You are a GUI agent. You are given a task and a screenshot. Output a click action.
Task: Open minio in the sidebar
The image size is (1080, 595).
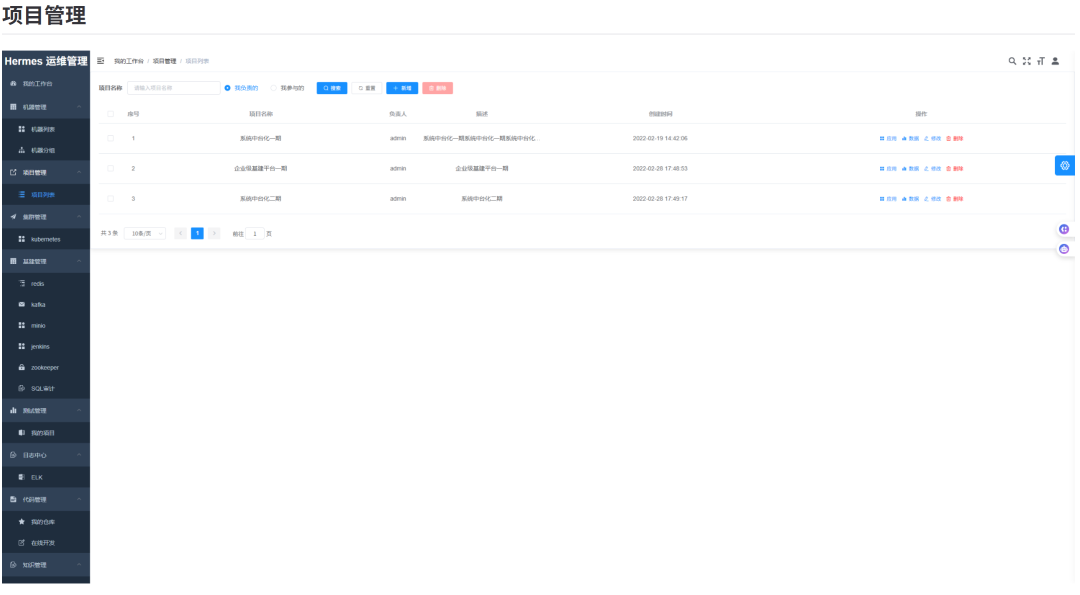[45, 326]
